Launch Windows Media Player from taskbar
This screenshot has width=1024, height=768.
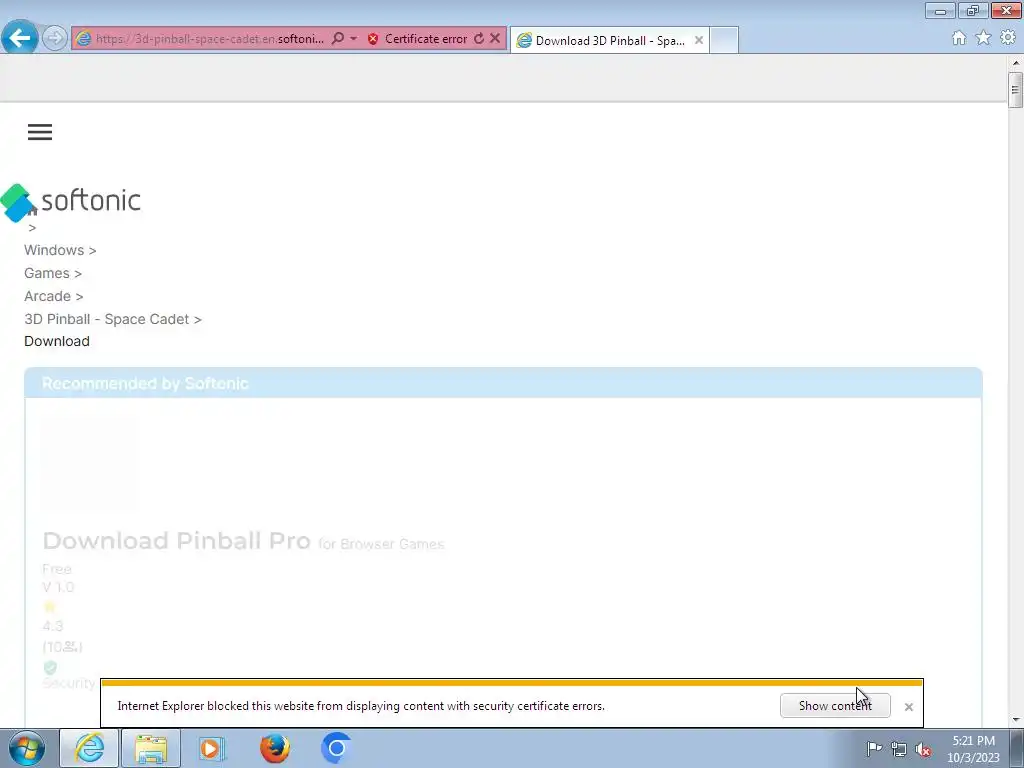point(211,748)
